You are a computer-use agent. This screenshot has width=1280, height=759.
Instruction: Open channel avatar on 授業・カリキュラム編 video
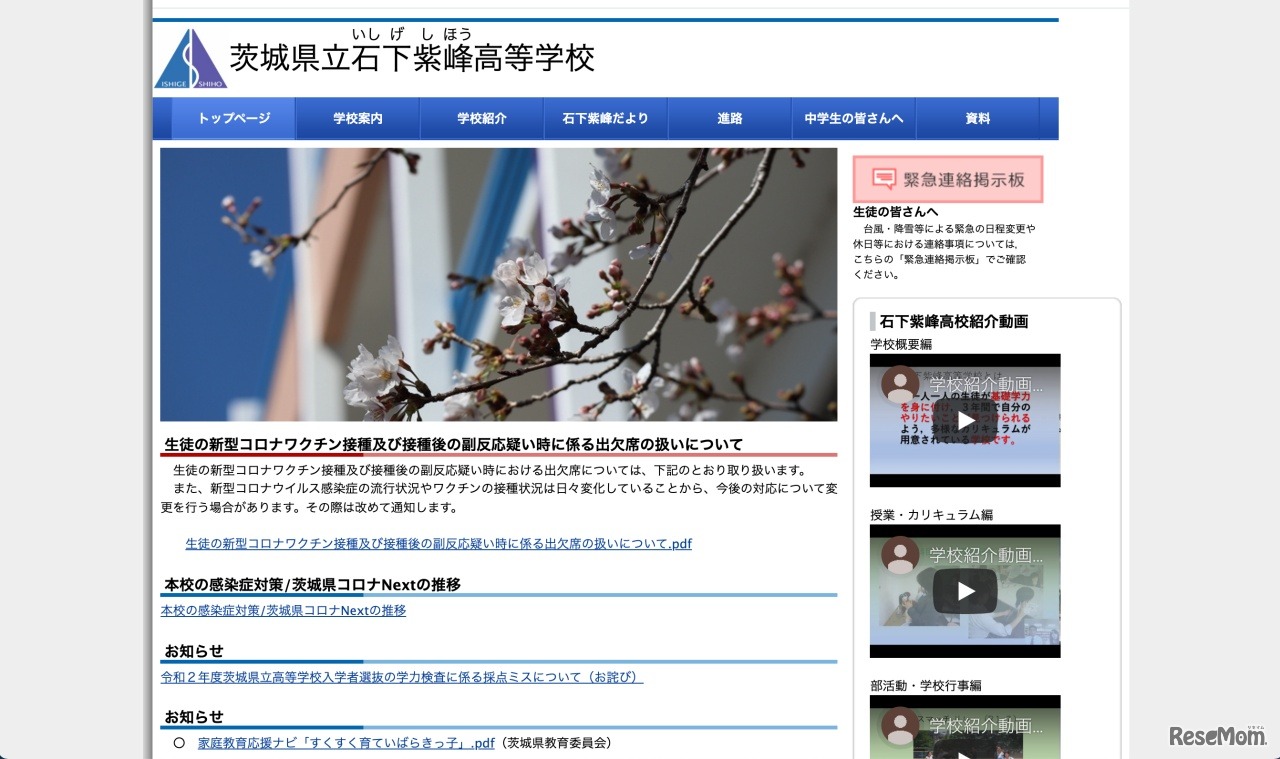[x=900, y=555]
